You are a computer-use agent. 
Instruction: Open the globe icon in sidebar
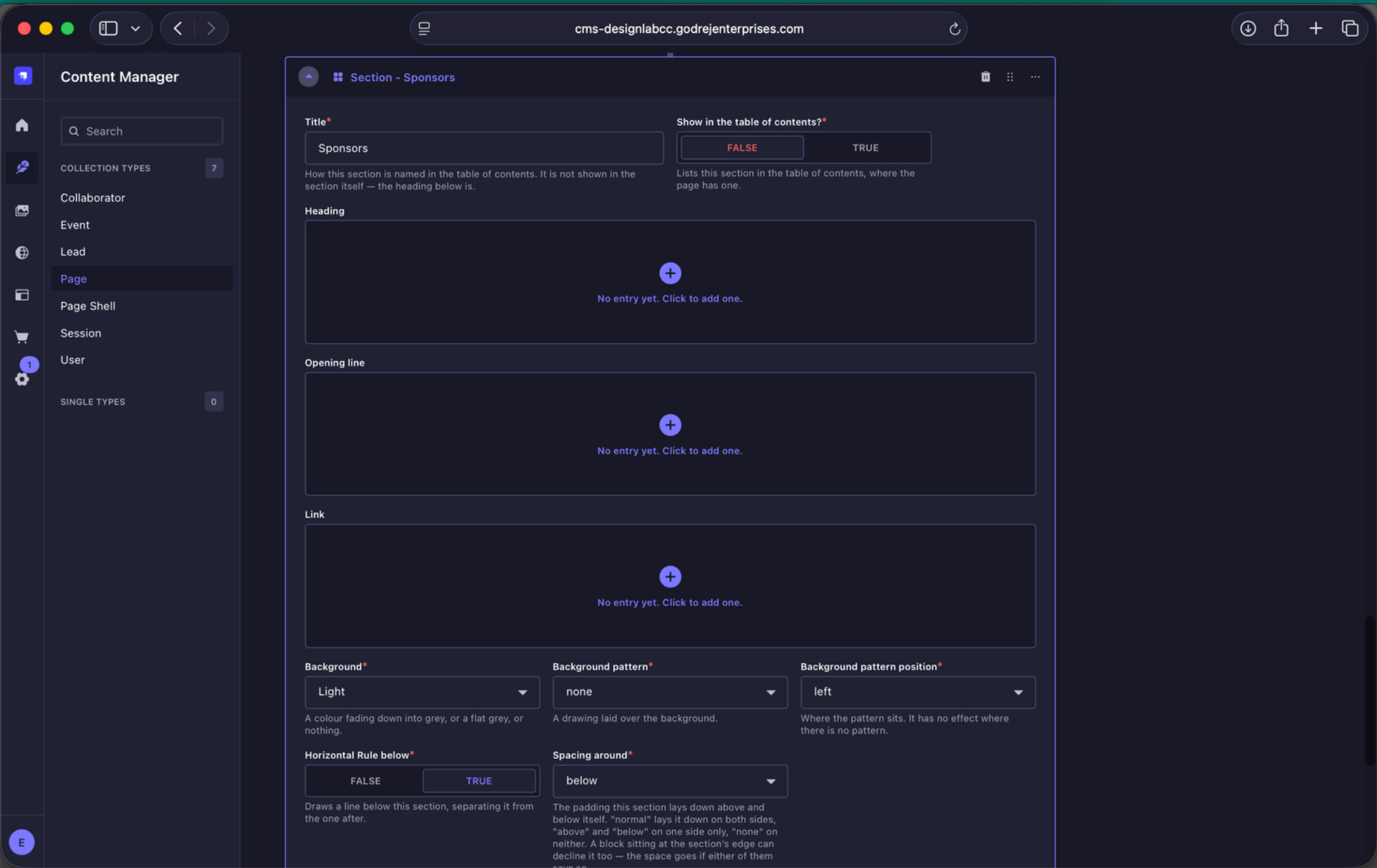pos(22,253)
